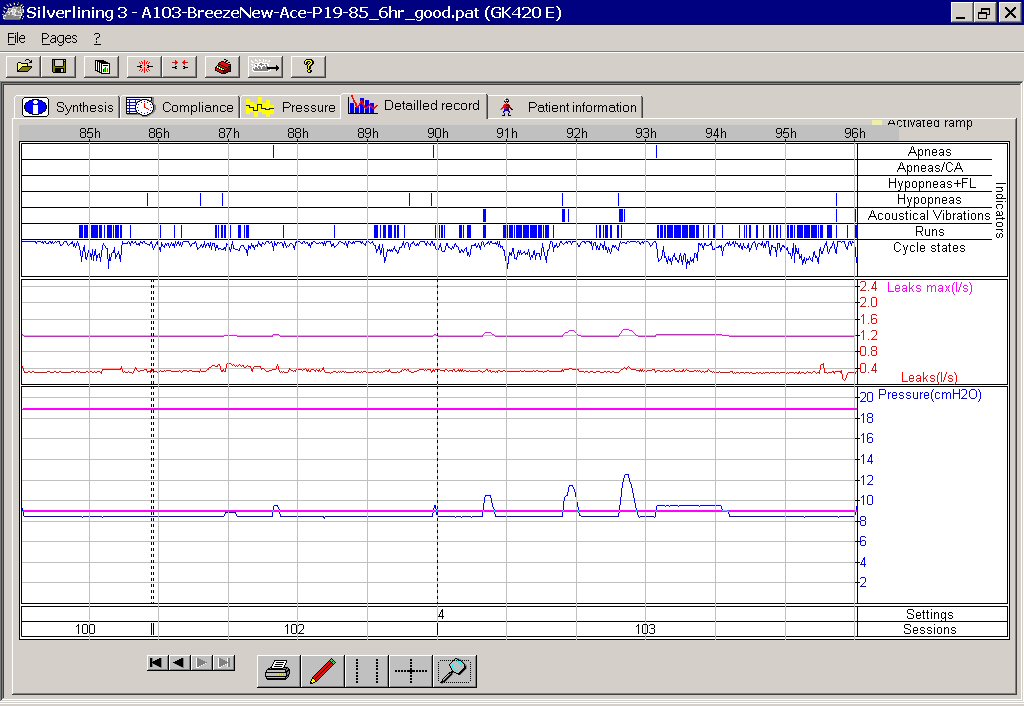The height and width of the screenshot is (706, 1024).
Task: Click setting marker 4 in Settings row
Action: click(441, 615)
